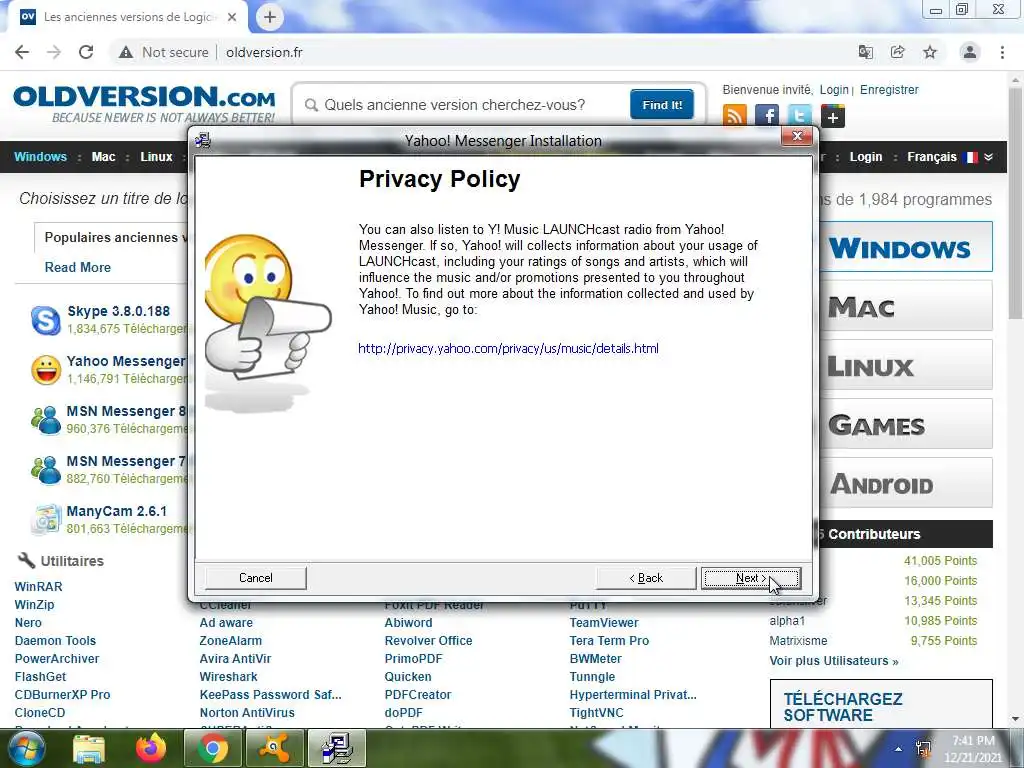Open Avast icon in the taskbar

click(274, 748)
